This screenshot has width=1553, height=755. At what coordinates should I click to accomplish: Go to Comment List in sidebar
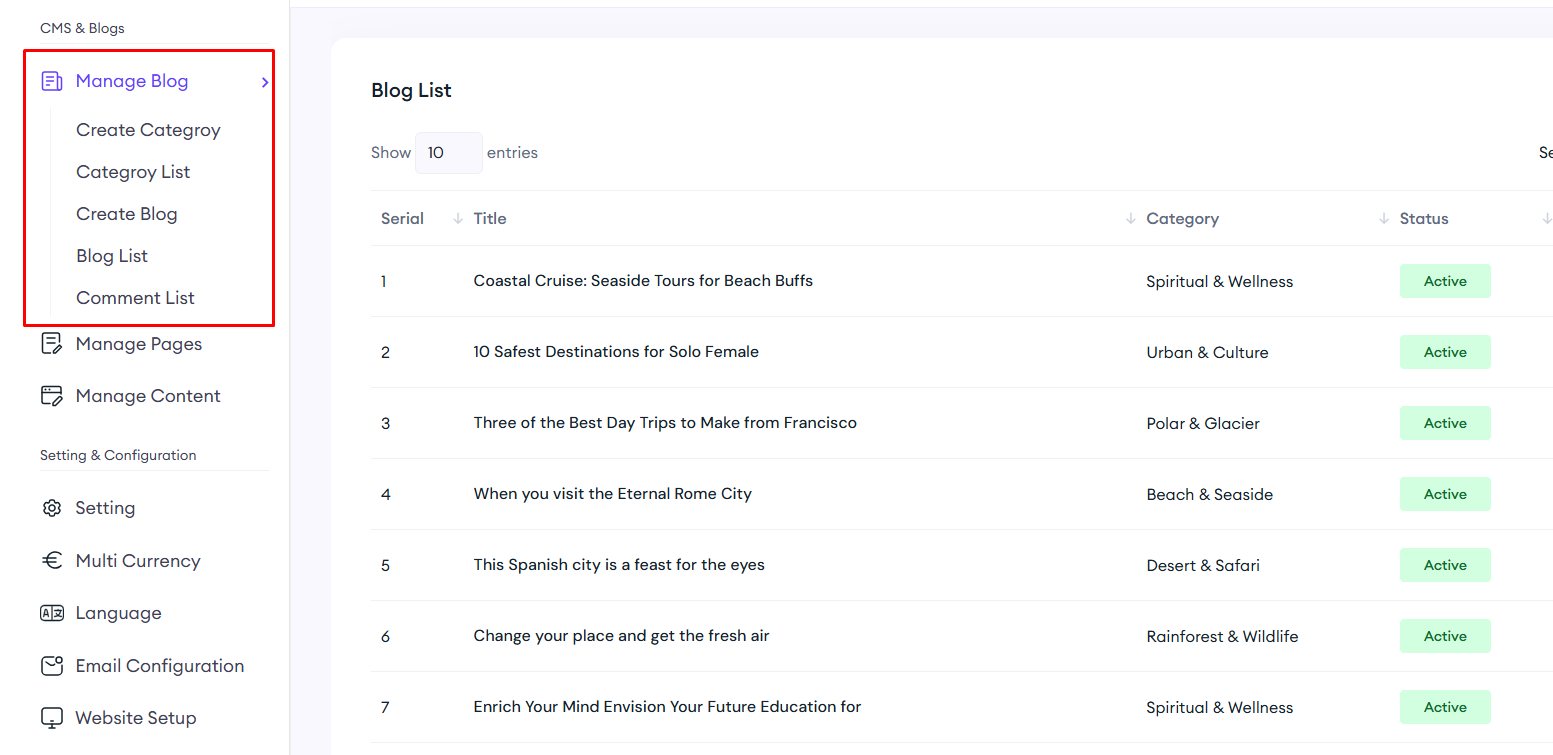pos(135,298)
